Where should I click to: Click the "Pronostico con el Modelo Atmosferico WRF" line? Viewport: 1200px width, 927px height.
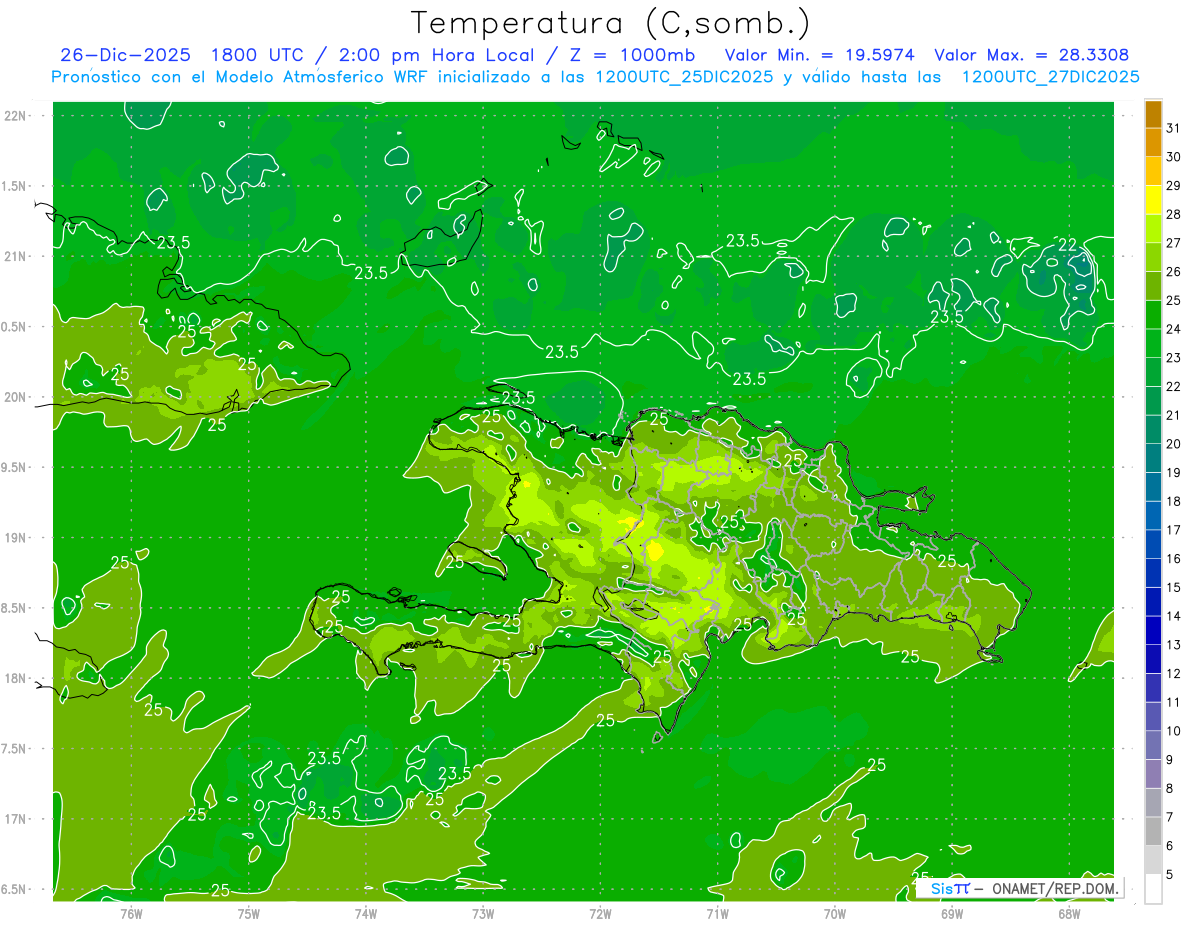595,77
